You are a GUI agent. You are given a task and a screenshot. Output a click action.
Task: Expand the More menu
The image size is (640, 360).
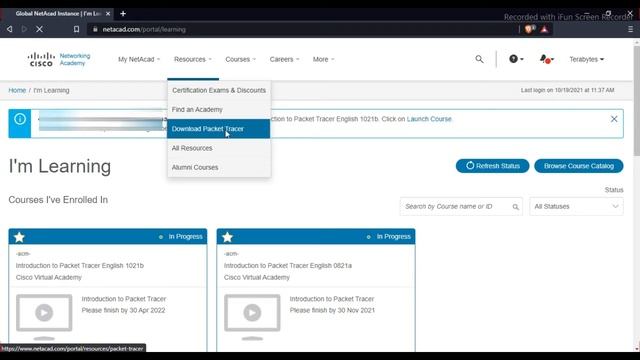323,59
